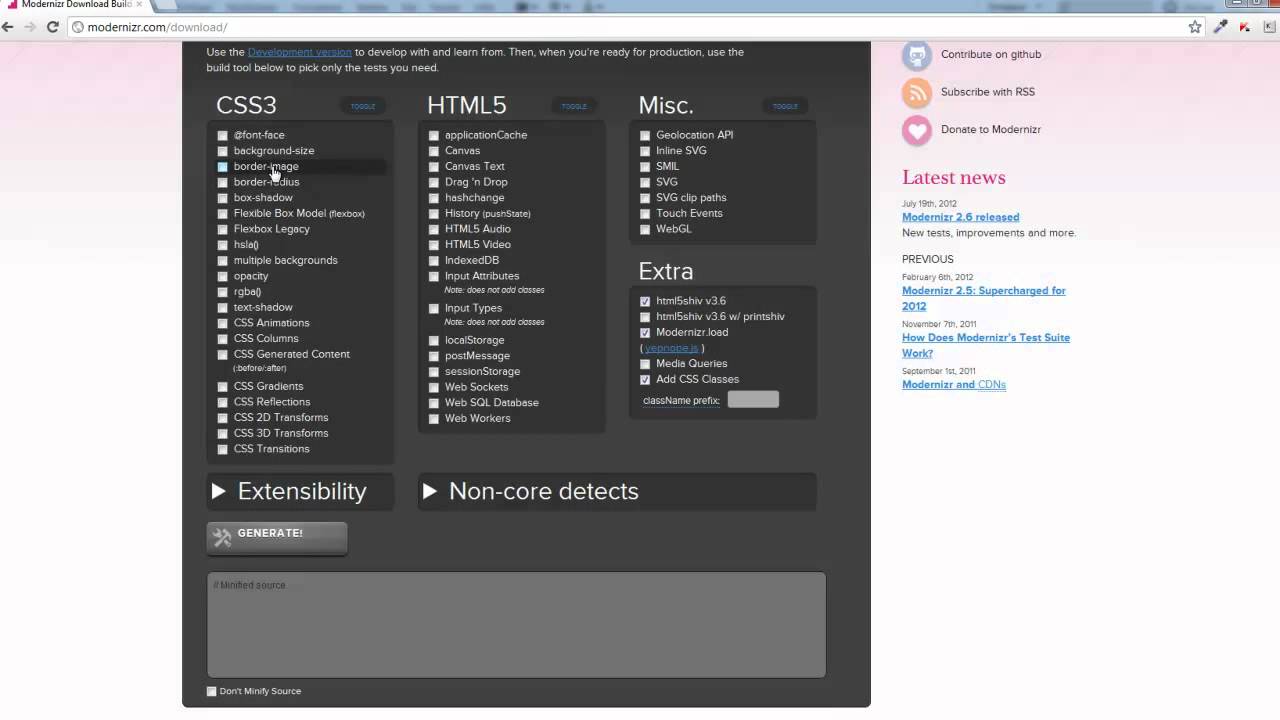Click the minified source output area
Screen dimensions: 1280x720
(x=516, y=625)
